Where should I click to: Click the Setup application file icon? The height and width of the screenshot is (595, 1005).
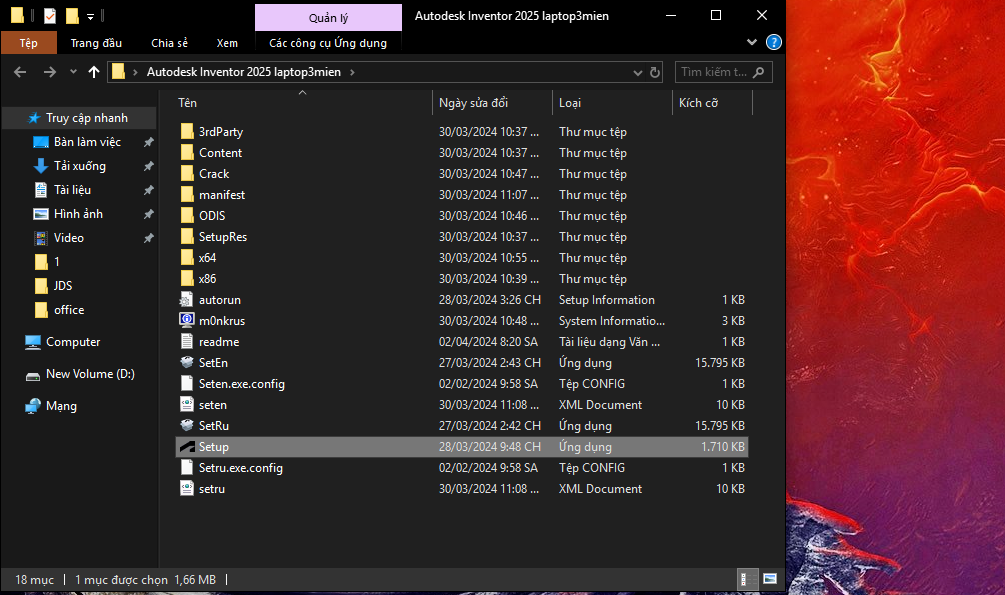pyautogui.click(x=186, y=447)
